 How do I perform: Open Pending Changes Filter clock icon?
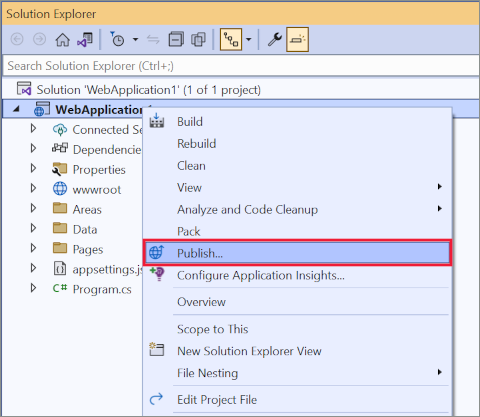click(117, 39)
